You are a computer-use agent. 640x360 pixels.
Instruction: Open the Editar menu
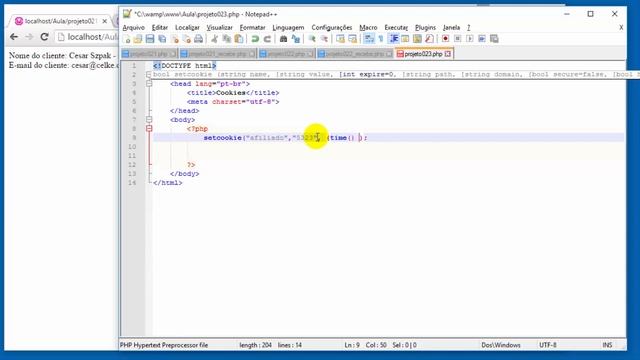pyautogui.click(x=160, y=27)
